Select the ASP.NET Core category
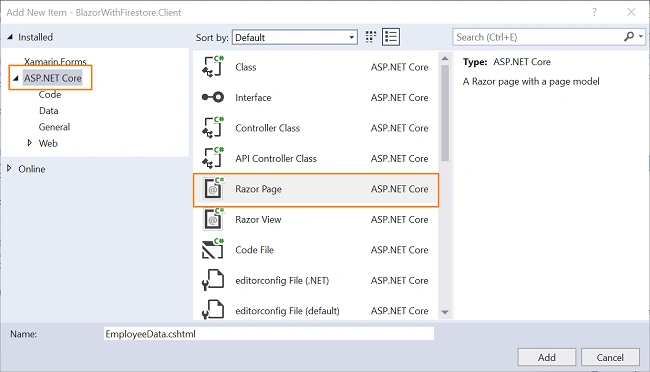650x372 pixels. (x=53, y=78)
